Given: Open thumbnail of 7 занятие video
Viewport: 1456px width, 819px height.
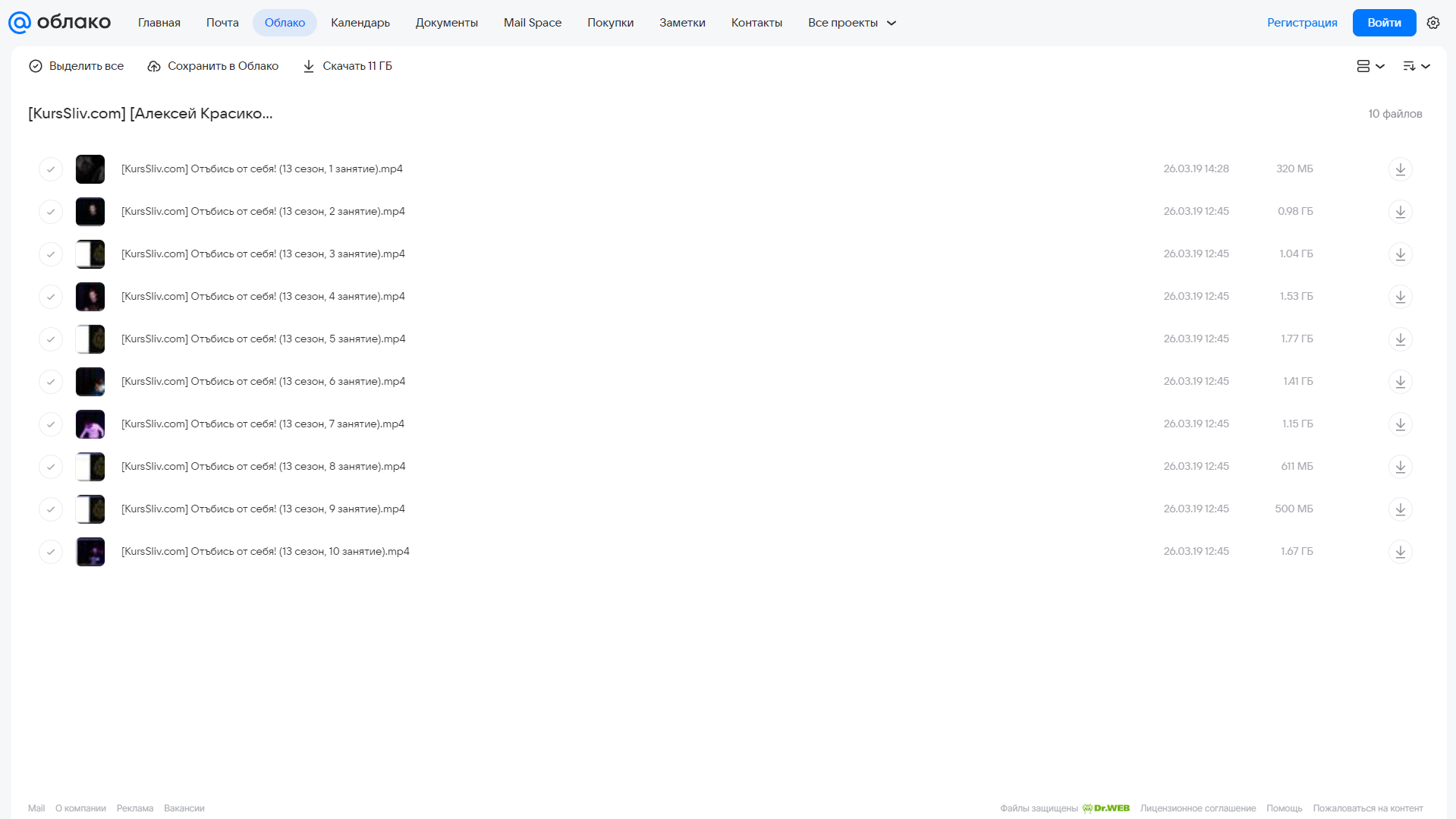Looking at the screenshot, I should pos(90,424).
